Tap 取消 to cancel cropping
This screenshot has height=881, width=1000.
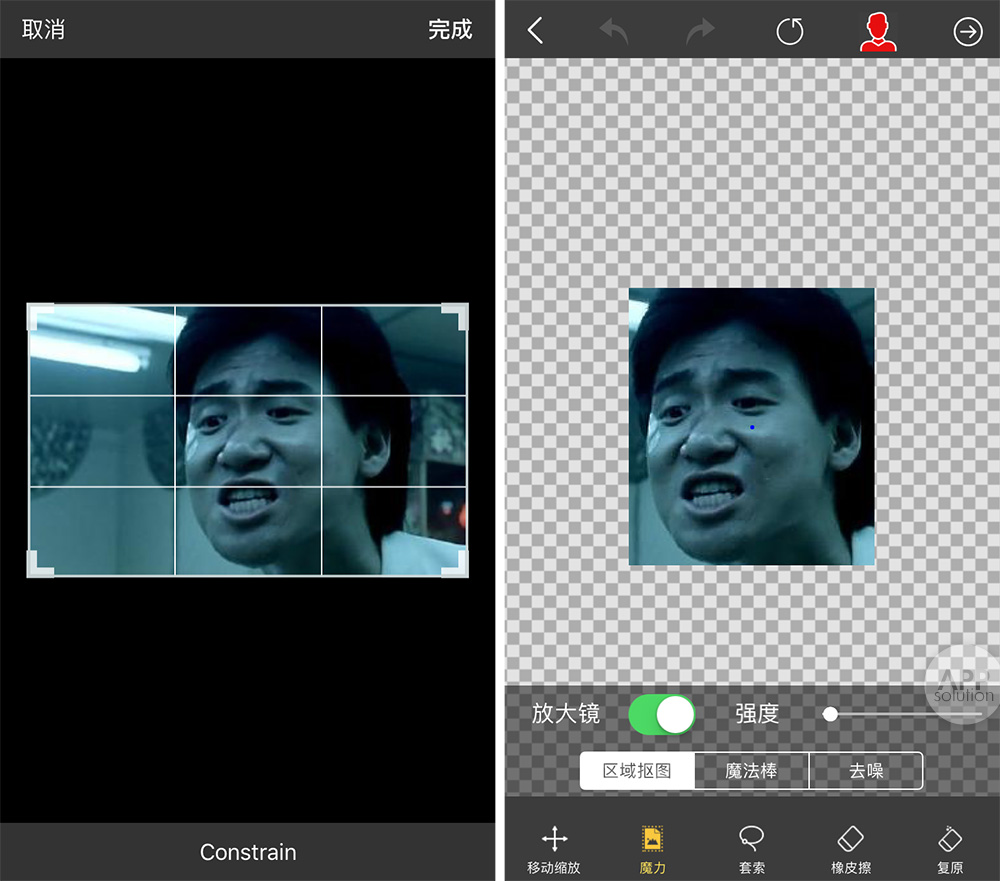(x=44, y=29)
